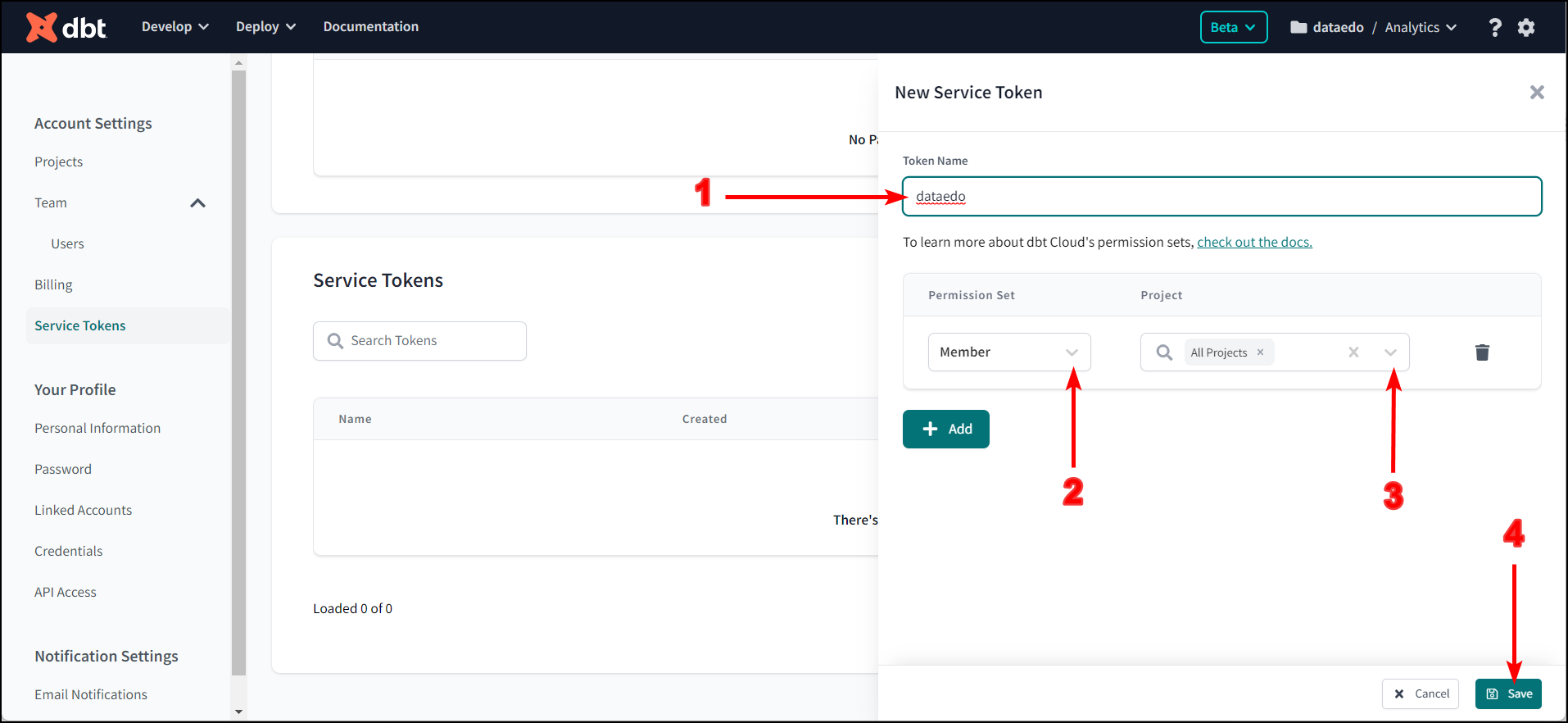Open the Beta version dropdown
This screenshot has width=1568, height=723.
click(1233, 27)
